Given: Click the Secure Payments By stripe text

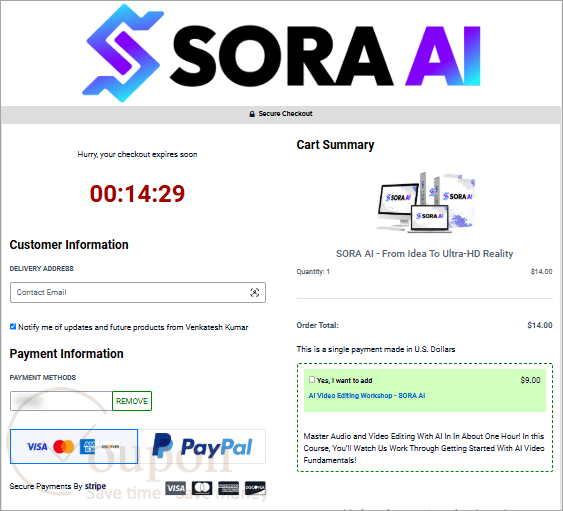Looking at the screenshot, I should [58, 486].
